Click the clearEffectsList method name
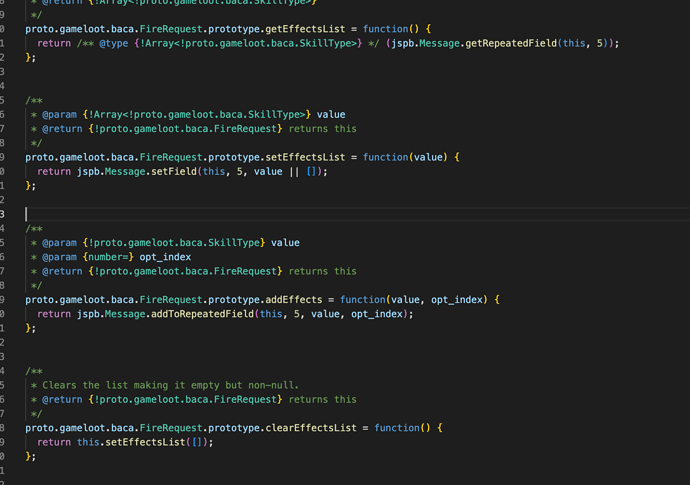The width and height of the screenshot is (690, 485). click(311, 428)
